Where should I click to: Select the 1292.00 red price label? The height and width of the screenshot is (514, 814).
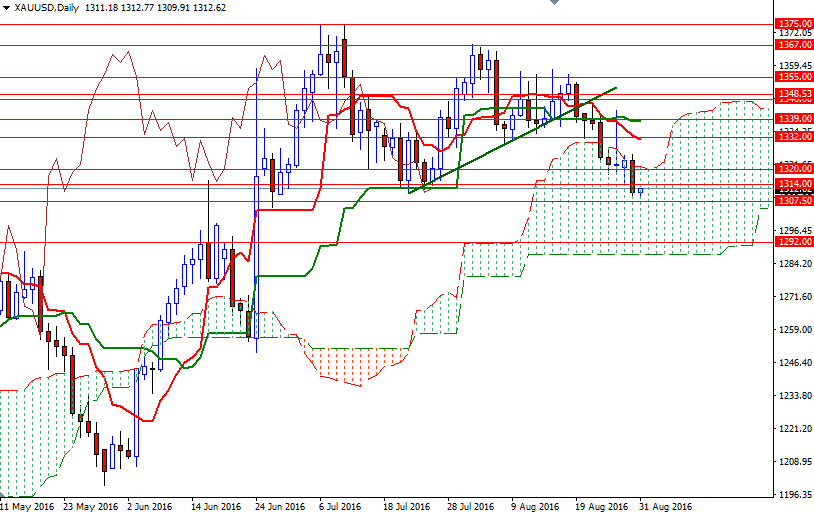pos(794,242)
